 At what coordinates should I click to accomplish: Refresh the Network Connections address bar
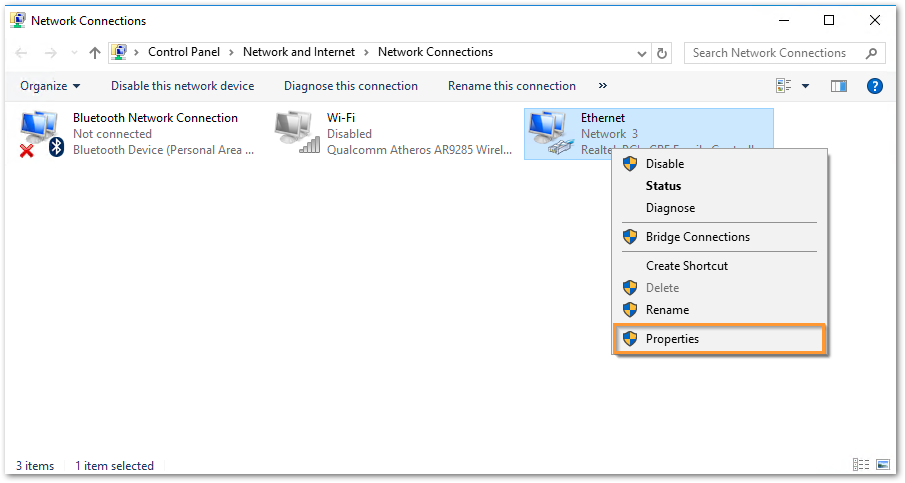[662, 53]
